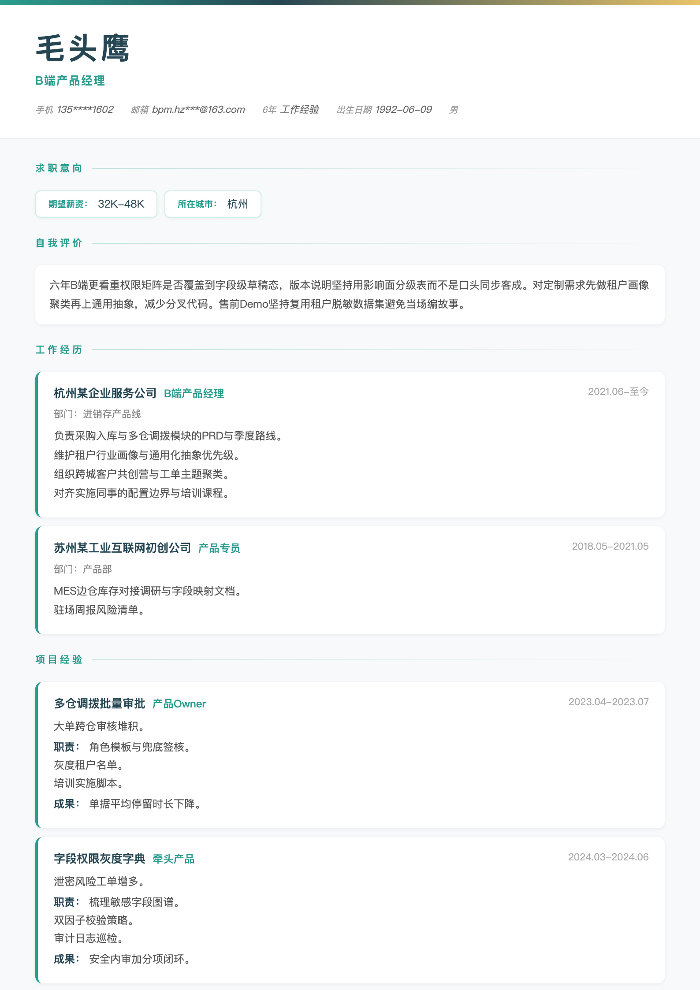Click the line 大单跨仓审核堆积
This screenshot has width=700, height=990.
point(99,727)
